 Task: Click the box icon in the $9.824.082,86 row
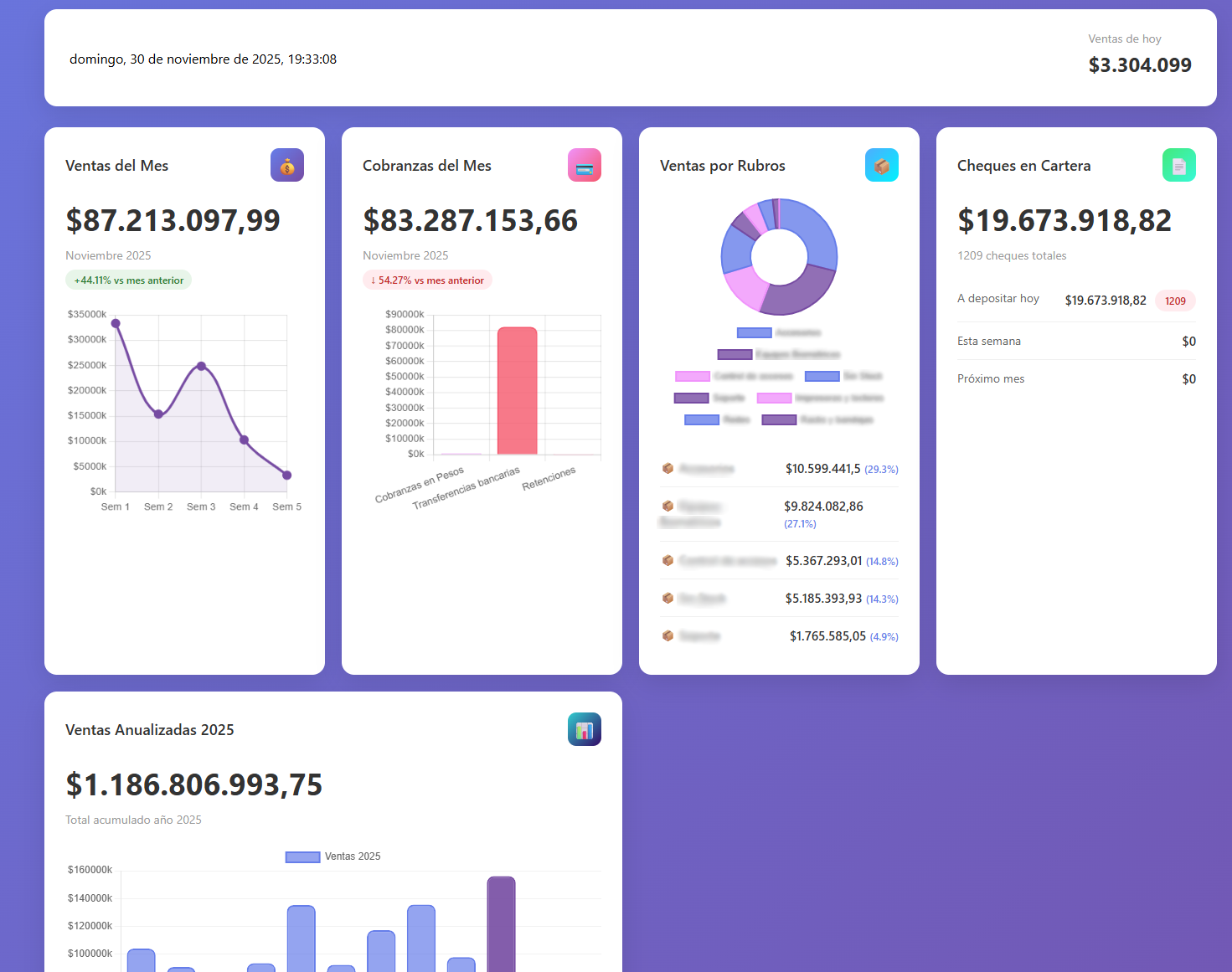(668, 507)
